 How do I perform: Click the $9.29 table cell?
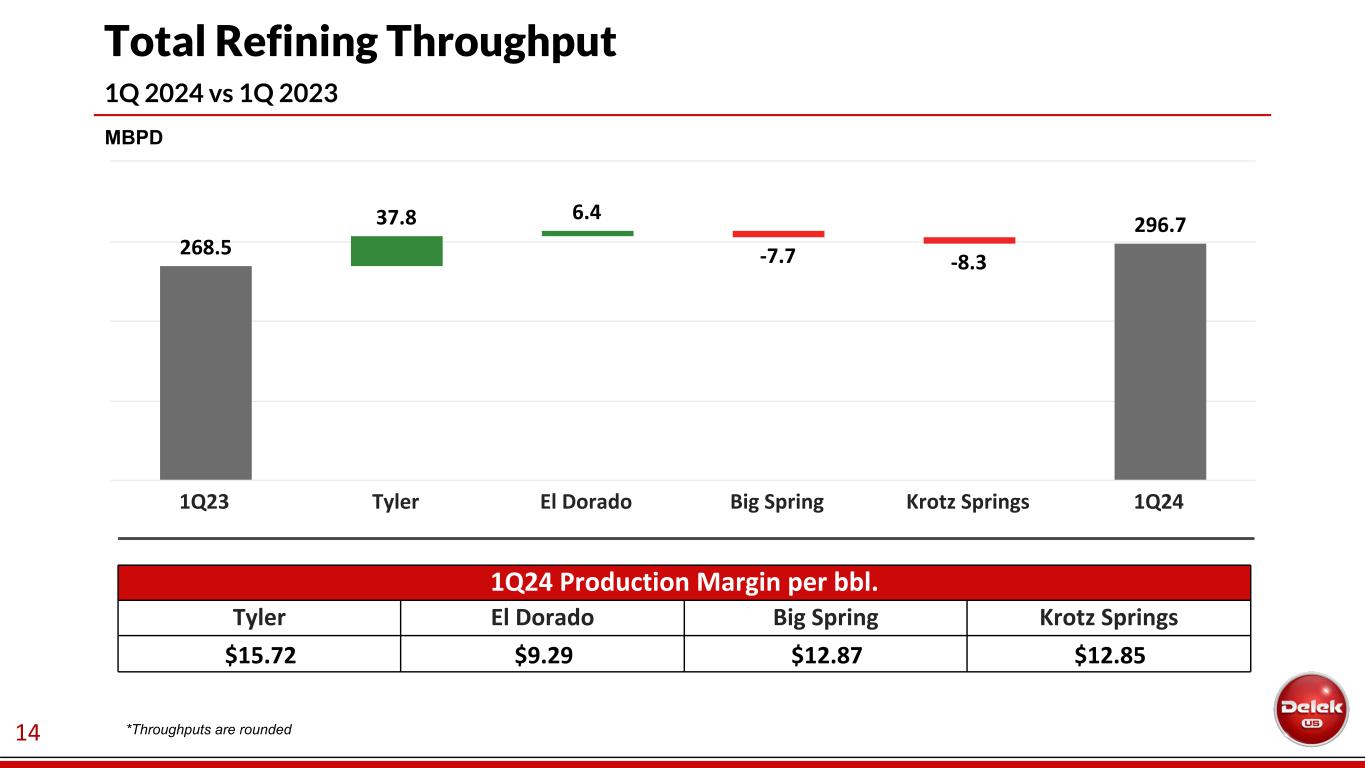[541, 653]
